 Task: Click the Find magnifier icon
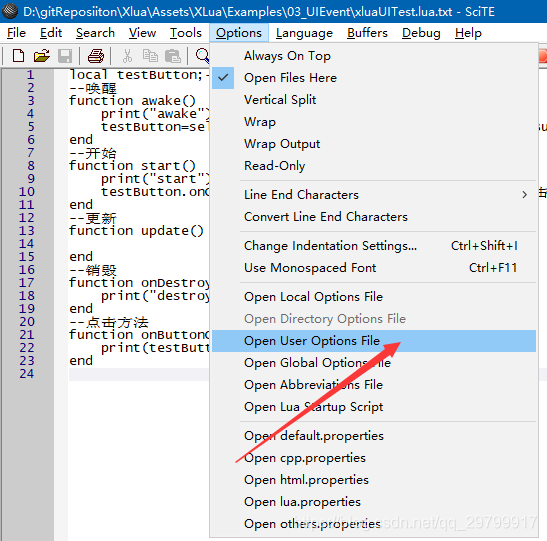click(202, 56)
